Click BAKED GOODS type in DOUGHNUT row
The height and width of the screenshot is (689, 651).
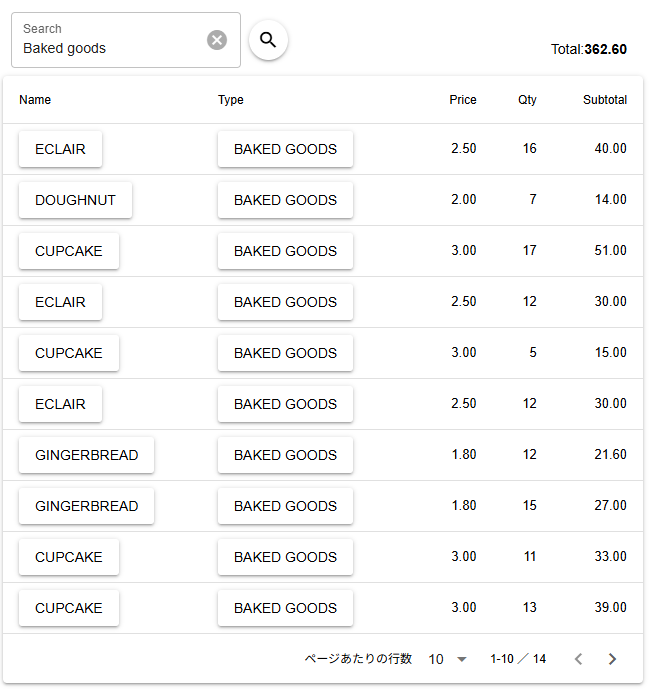[x=285, y=200]
